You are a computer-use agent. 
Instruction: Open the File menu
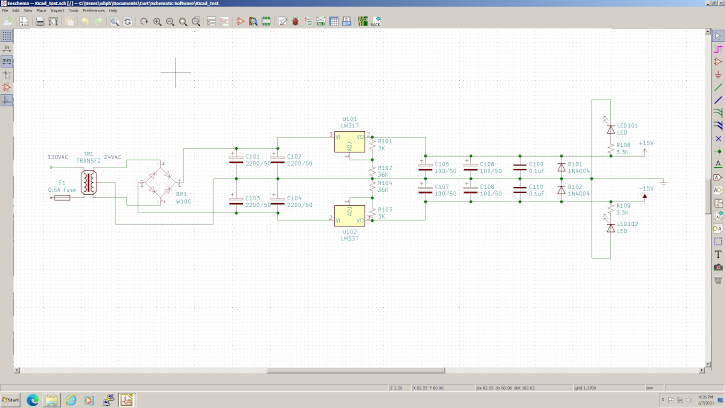(x=5, y=10)
